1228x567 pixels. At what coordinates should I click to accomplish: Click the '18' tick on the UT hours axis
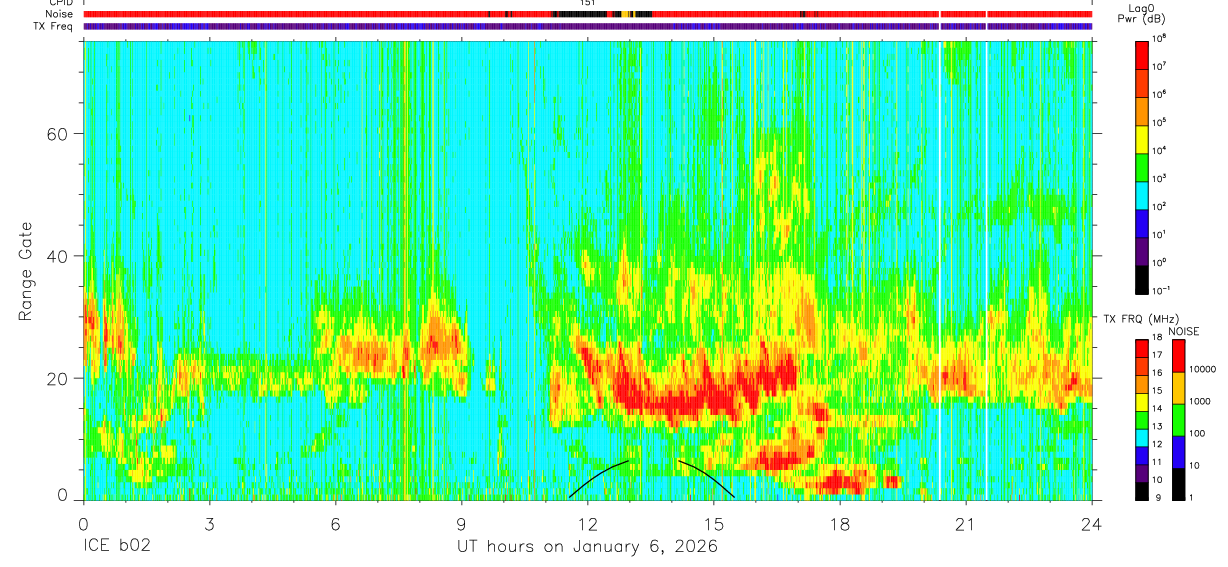tap(840, 523)
